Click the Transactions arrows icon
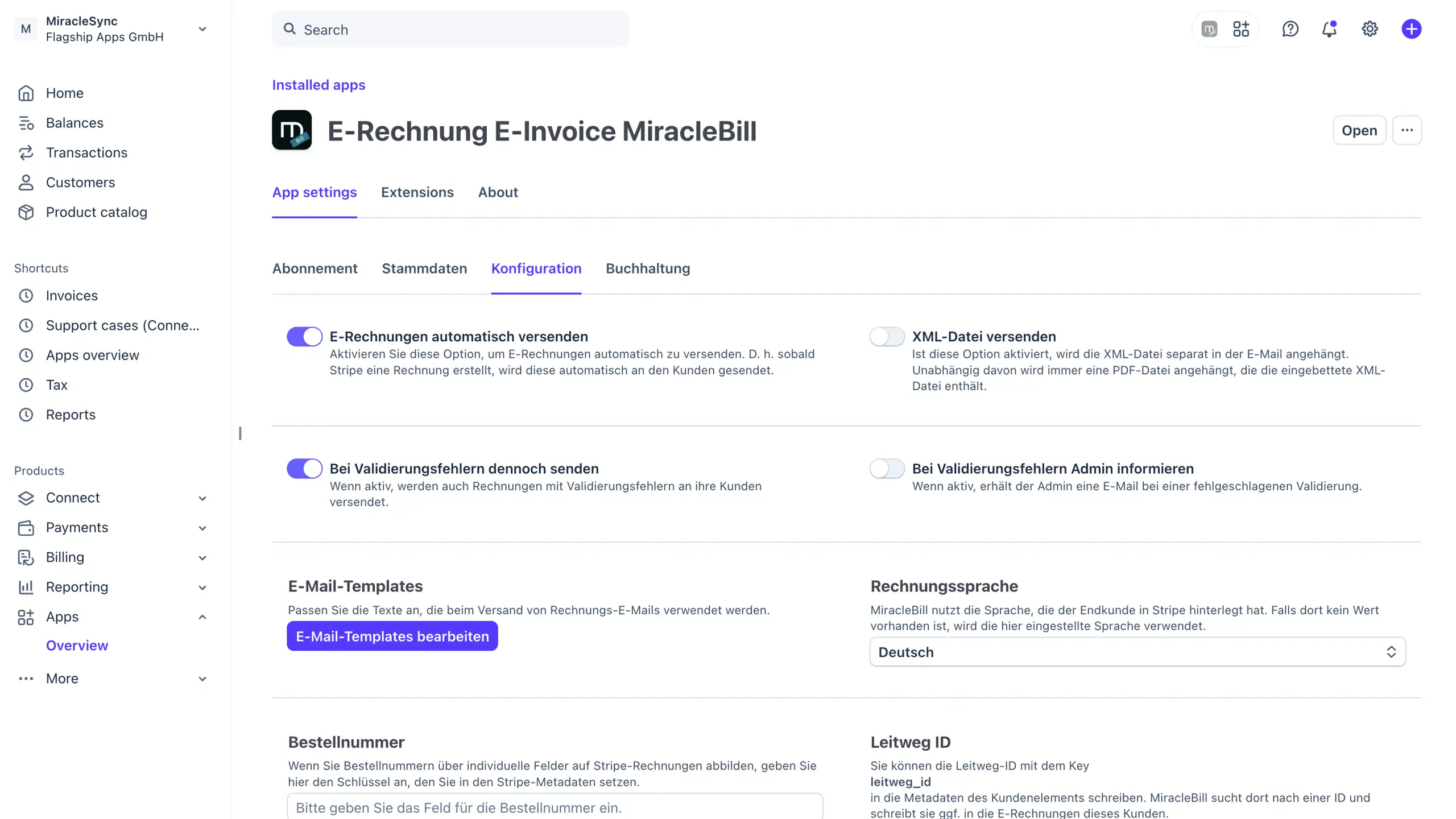 tap(26, 152)
